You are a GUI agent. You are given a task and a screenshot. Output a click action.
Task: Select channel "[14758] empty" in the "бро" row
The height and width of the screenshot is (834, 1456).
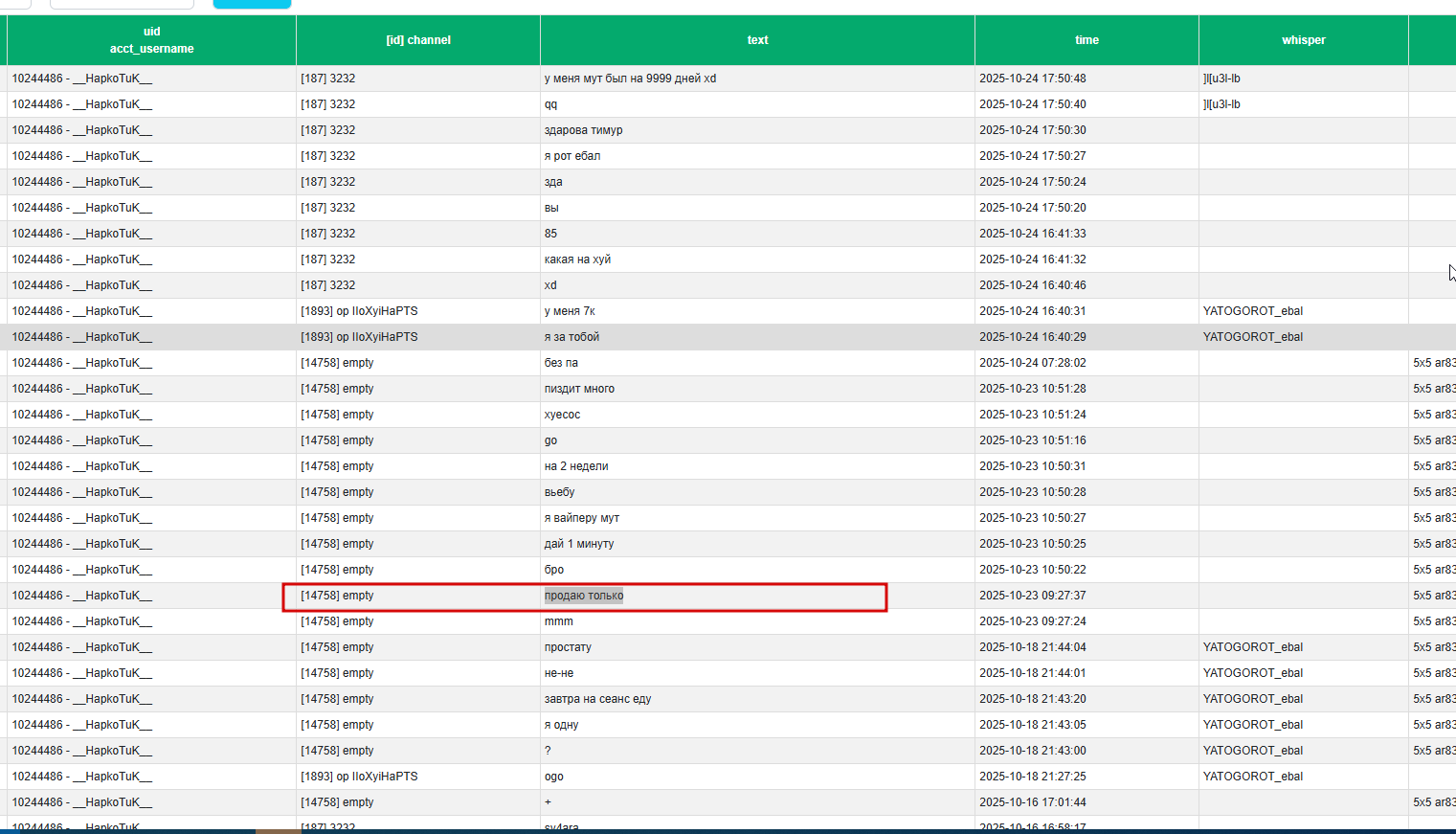337,570
